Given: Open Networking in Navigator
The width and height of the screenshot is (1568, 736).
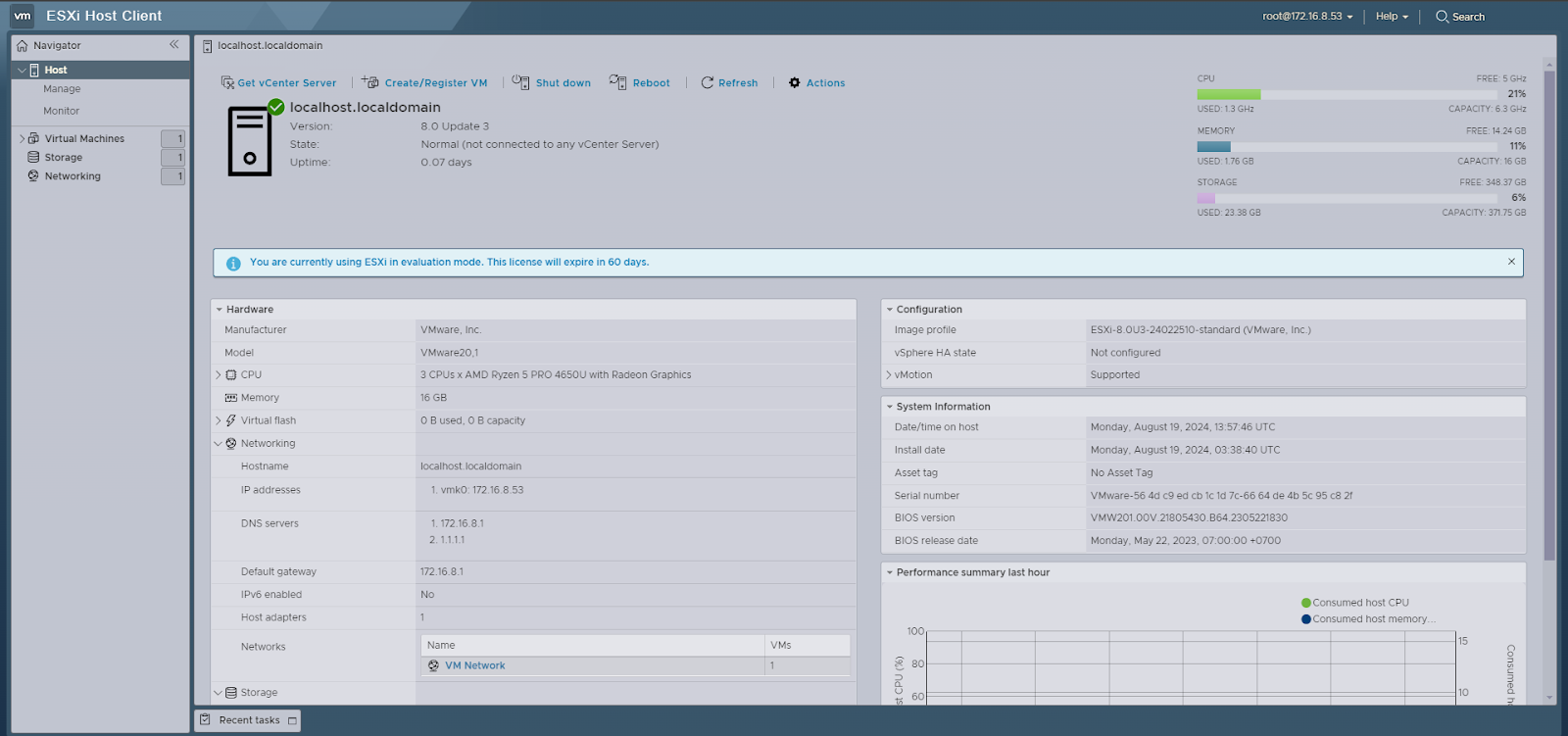Looking at the screenshot, I should pos(73,176).
